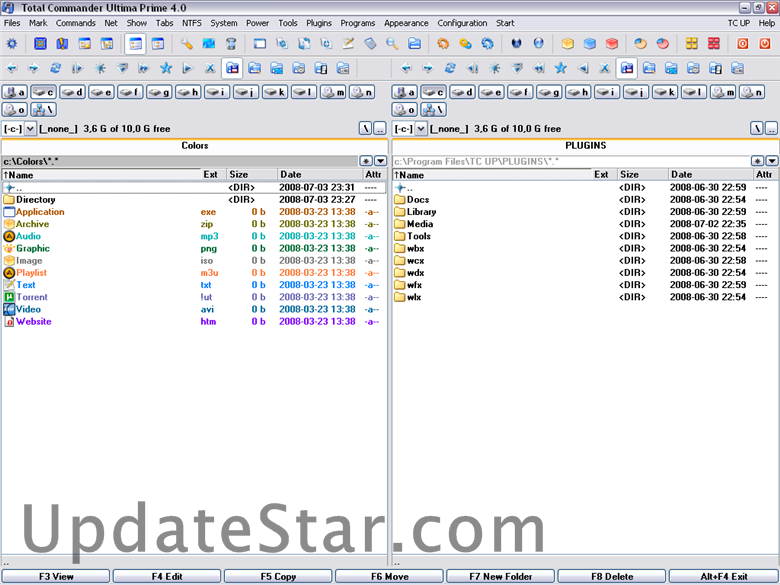Sort Colors panel by Size column header
The image size is (780, 585).
click(252, 175)
